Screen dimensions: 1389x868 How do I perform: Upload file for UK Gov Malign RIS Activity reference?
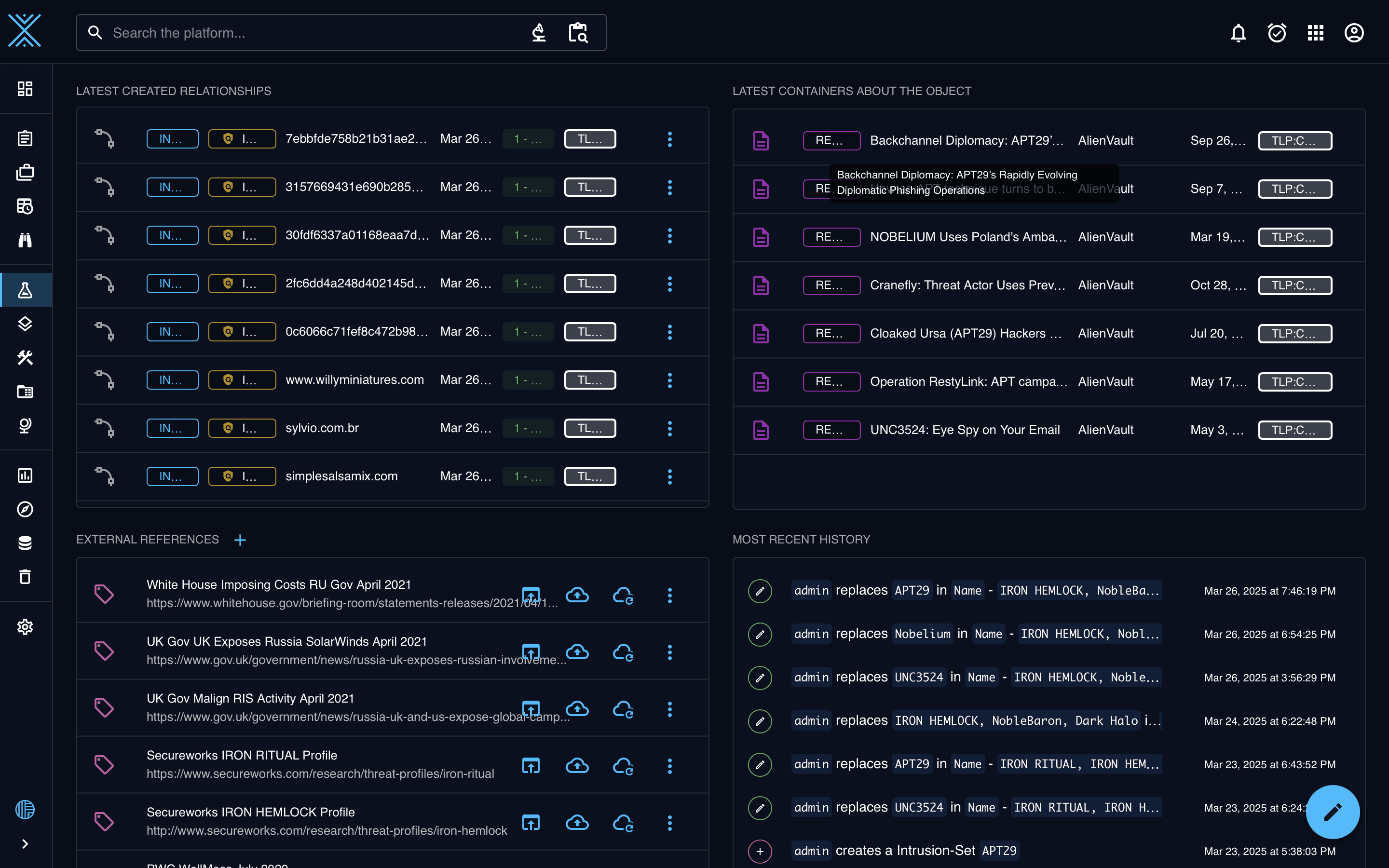(531, 709)
